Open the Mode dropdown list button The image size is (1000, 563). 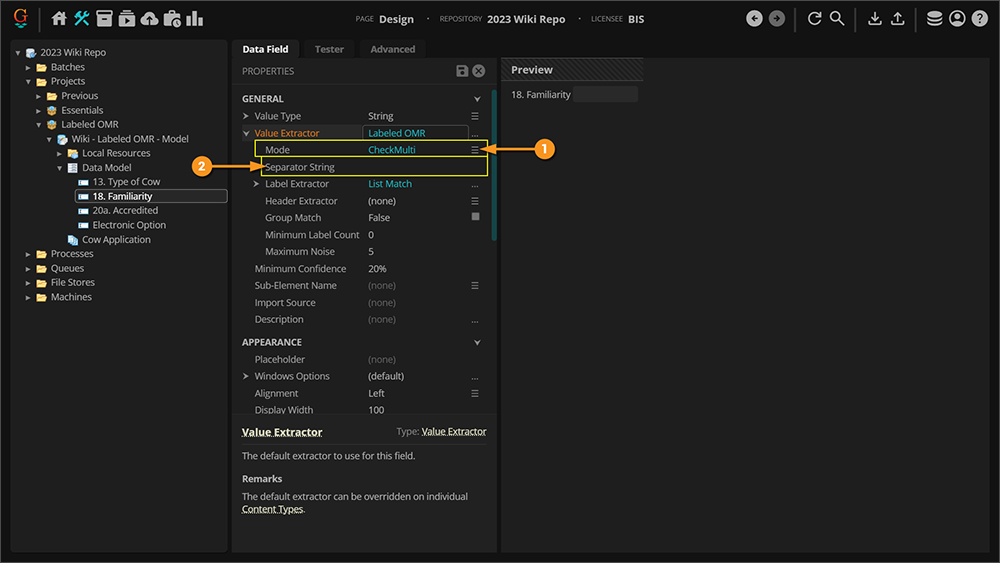pos(475,150)
